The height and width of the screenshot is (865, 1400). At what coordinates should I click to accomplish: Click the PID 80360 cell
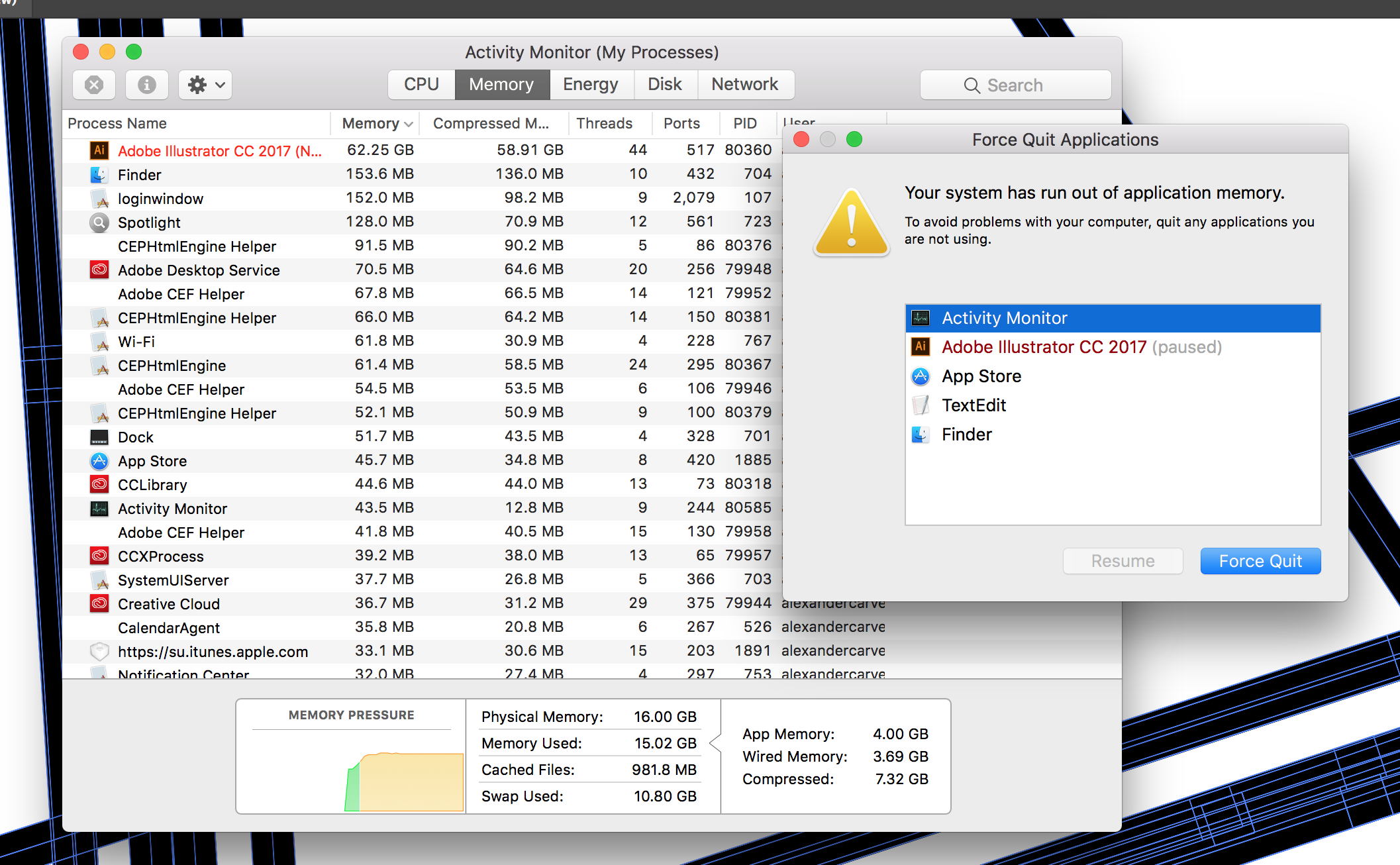click(748, 150)
